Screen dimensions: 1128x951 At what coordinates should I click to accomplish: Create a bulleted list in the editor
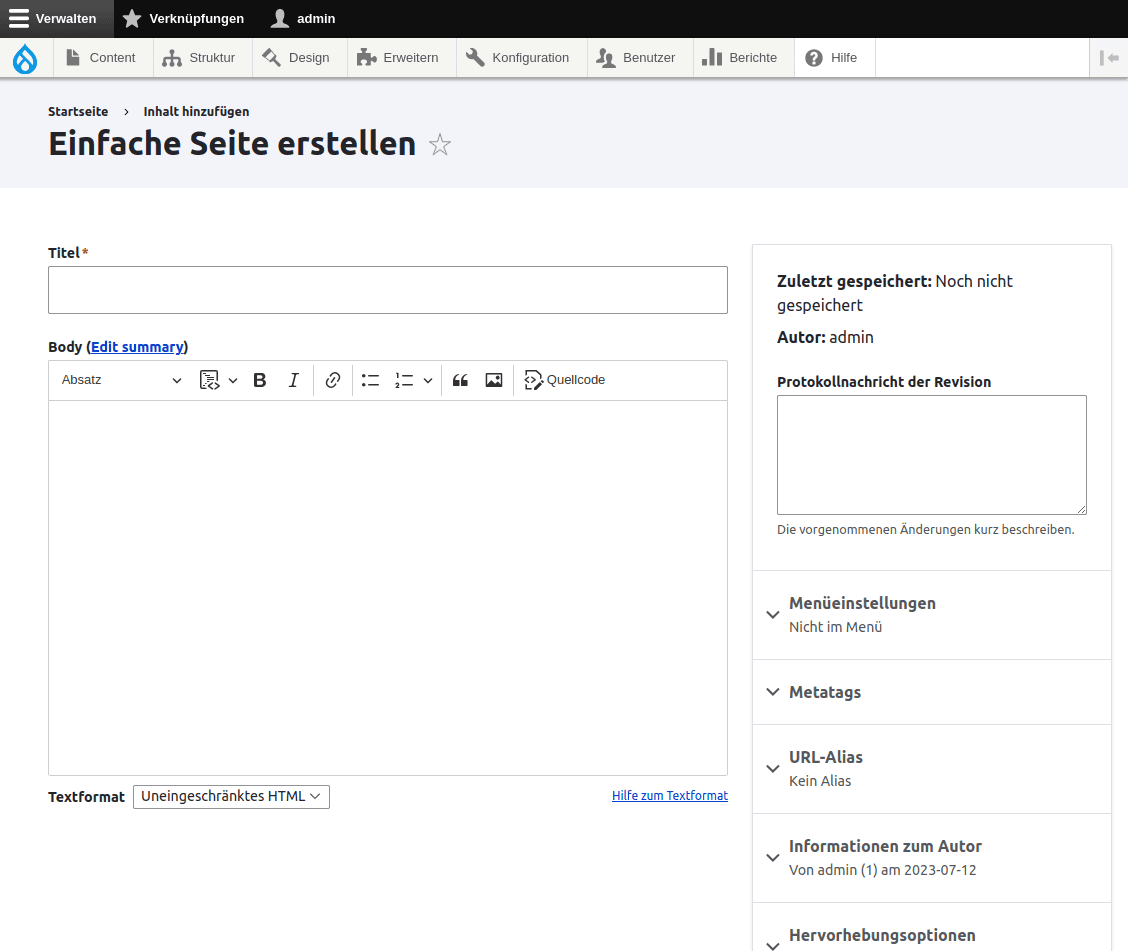[x=370, y=380]
